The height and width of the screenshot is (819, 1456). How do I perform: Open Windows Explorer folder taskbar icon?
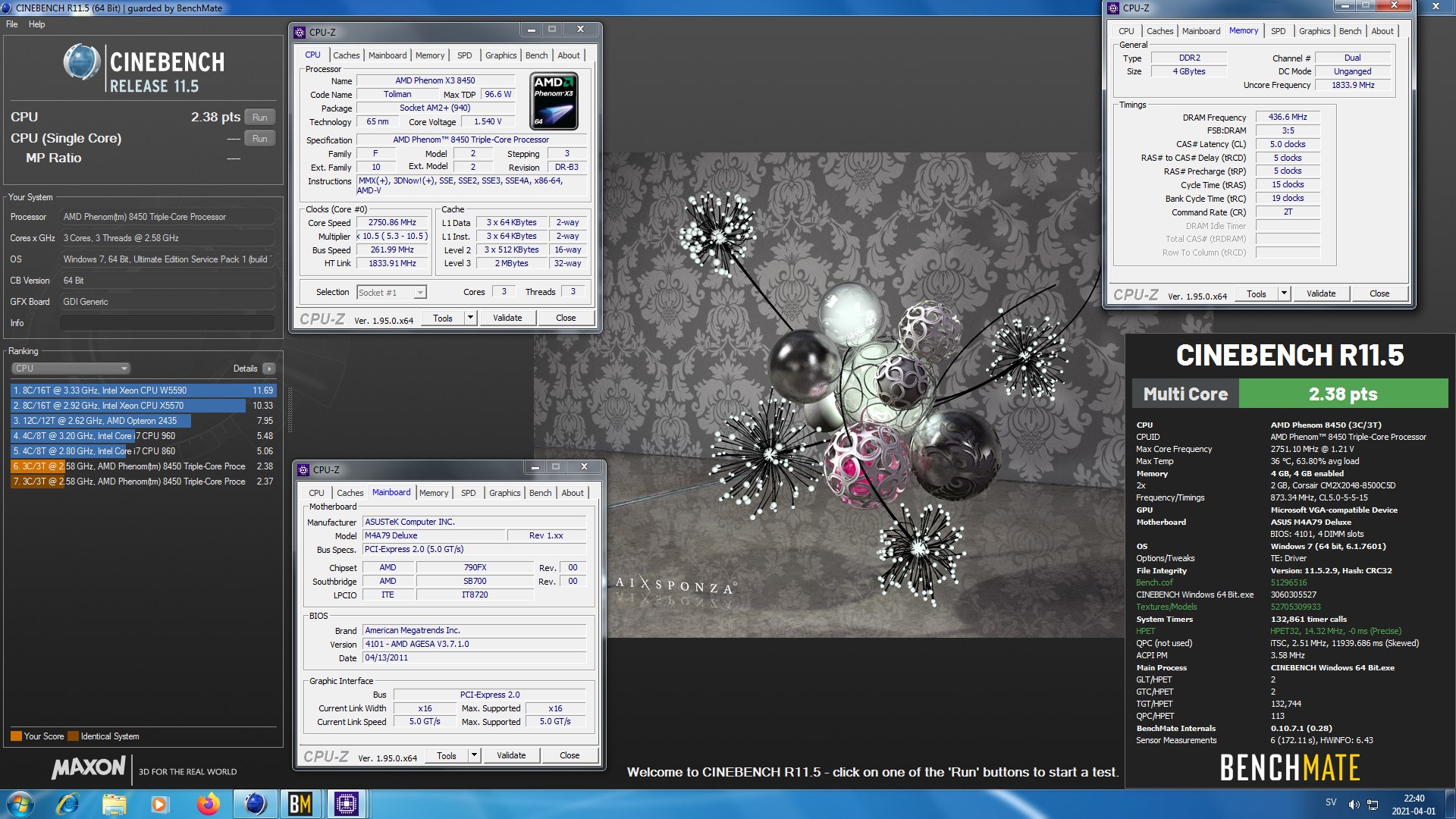(114, 804)
